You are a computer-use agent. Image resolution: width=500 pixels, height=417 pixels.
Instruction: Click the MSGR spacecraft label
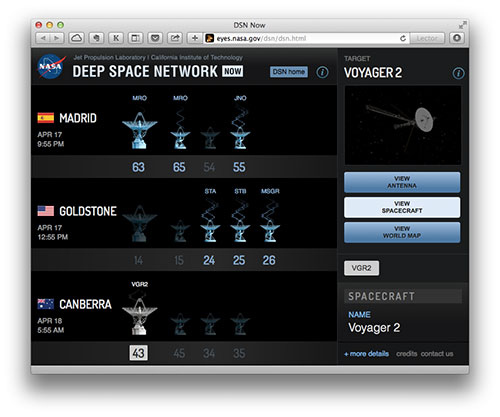(x=270, y=191)
